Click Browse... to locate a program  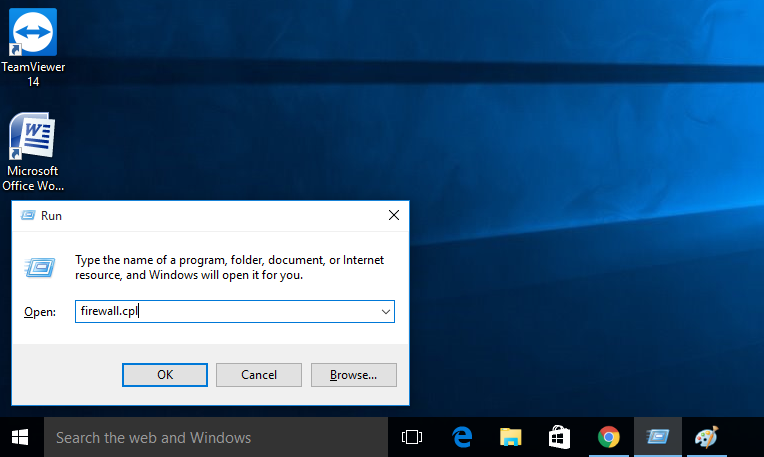point(354,375)
